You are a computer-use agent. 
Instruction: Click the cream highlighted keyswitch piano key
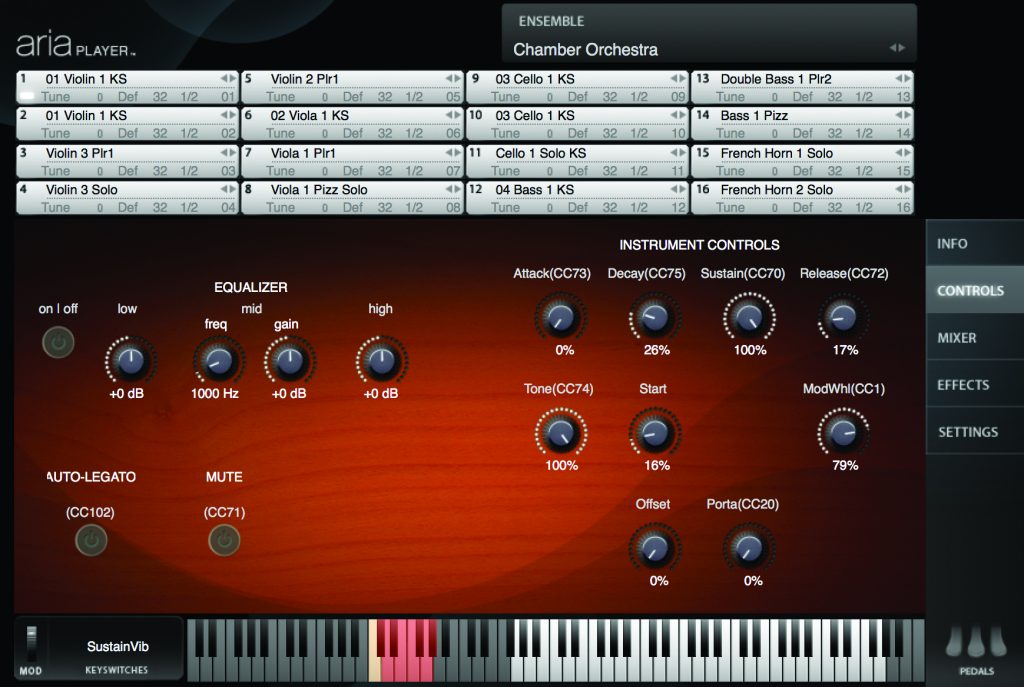click(374, 650)
